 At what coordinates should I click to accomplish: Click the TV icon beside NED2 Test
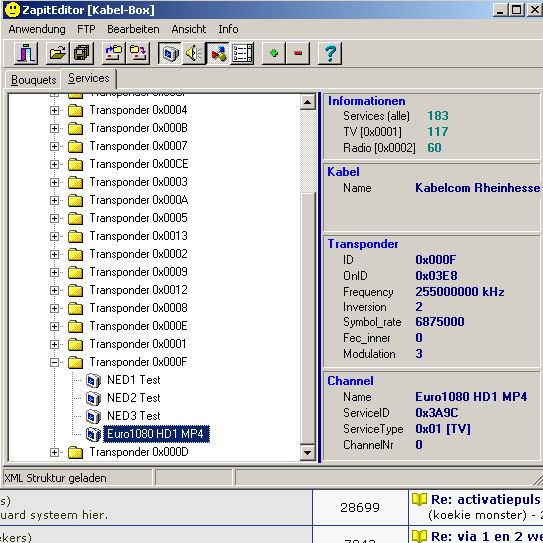click(93, 399)
